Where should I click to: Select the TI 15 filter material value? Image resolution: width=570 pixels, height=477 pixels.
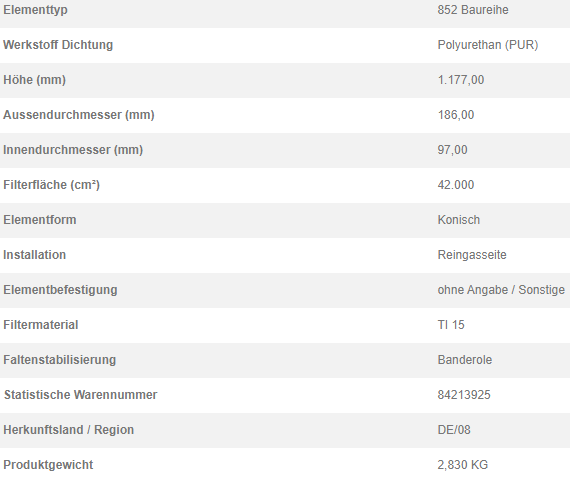point(451,325)
